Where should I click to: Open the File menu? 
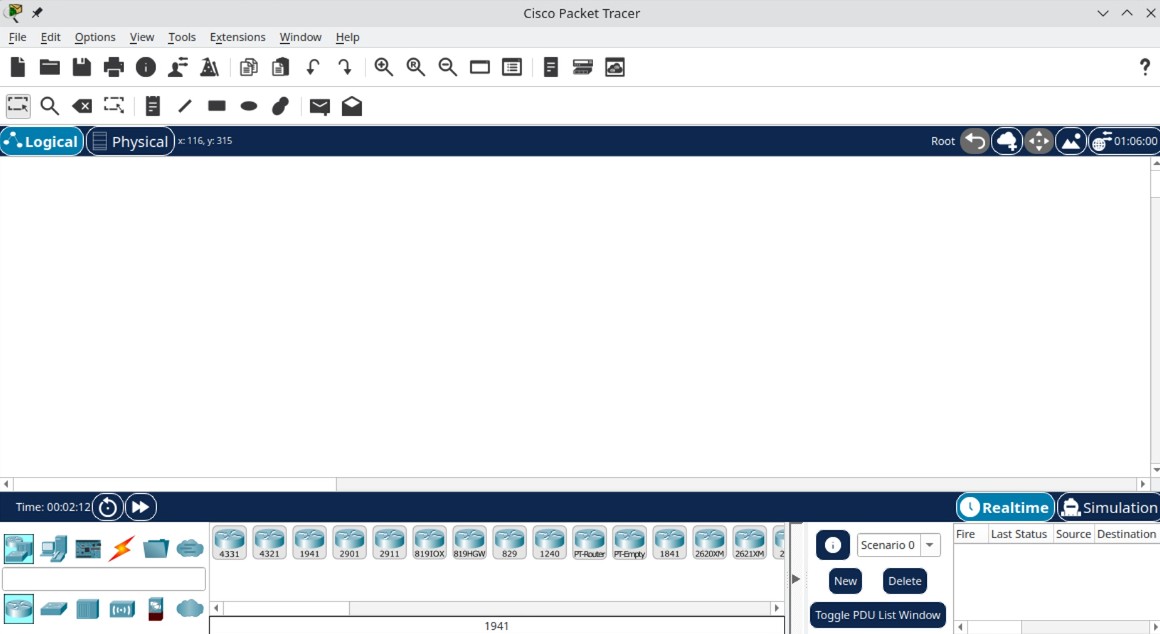[x=17, y=37]
